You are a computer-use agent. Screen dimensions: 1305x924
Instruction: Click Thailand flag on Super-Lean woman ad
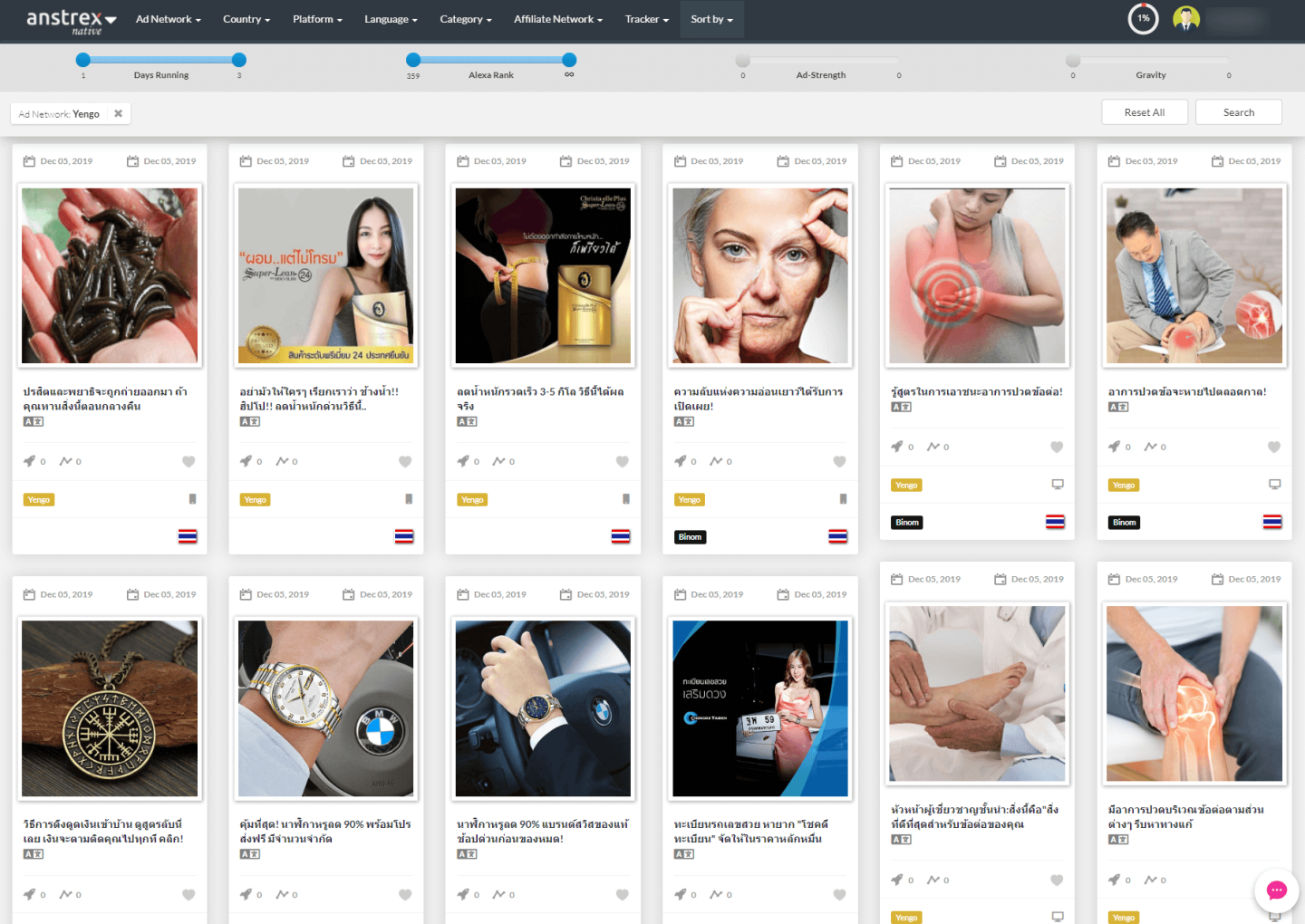[404, 536]
